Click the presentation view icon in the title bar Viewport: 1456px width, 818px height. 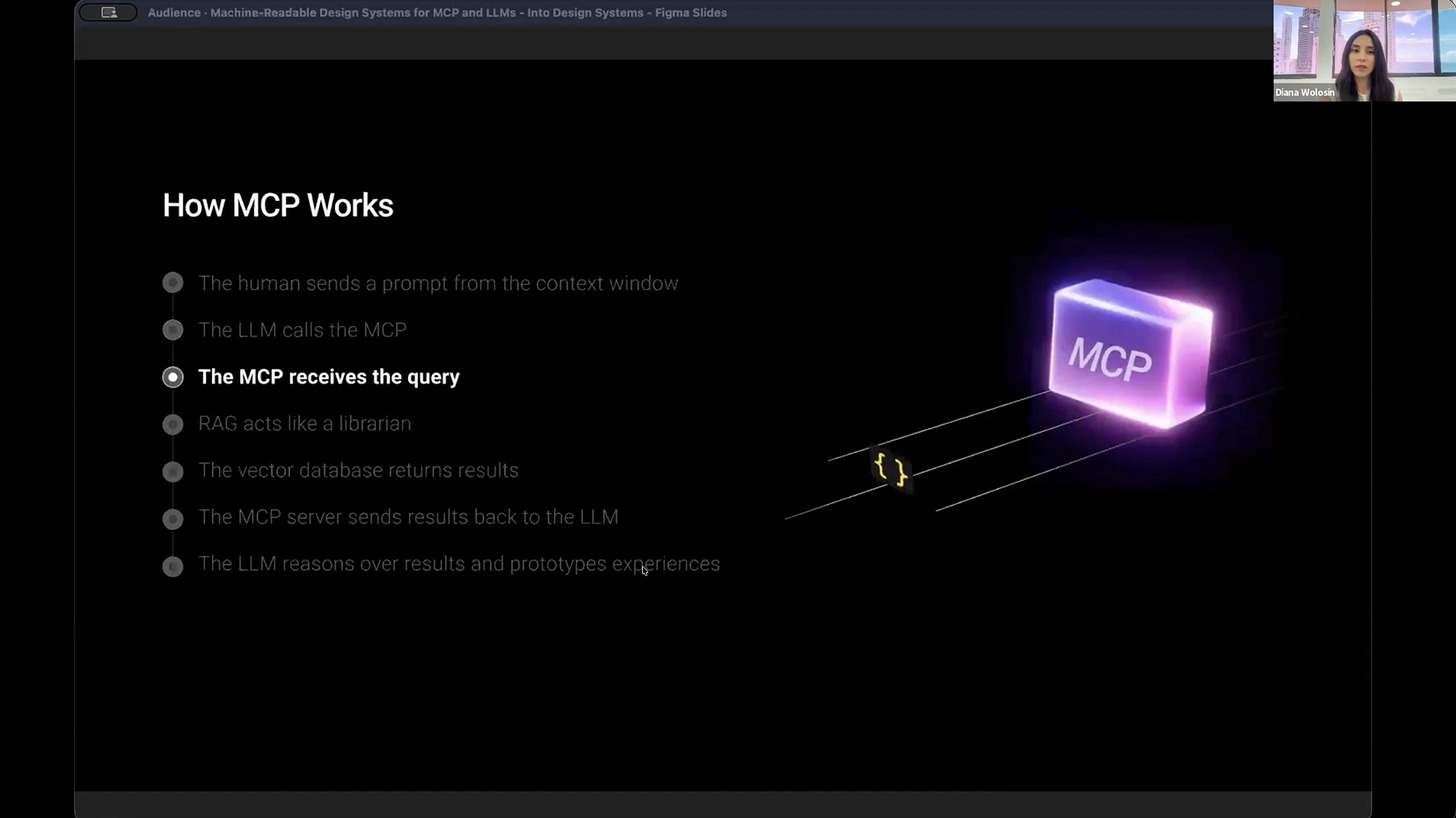click(108, 13)
